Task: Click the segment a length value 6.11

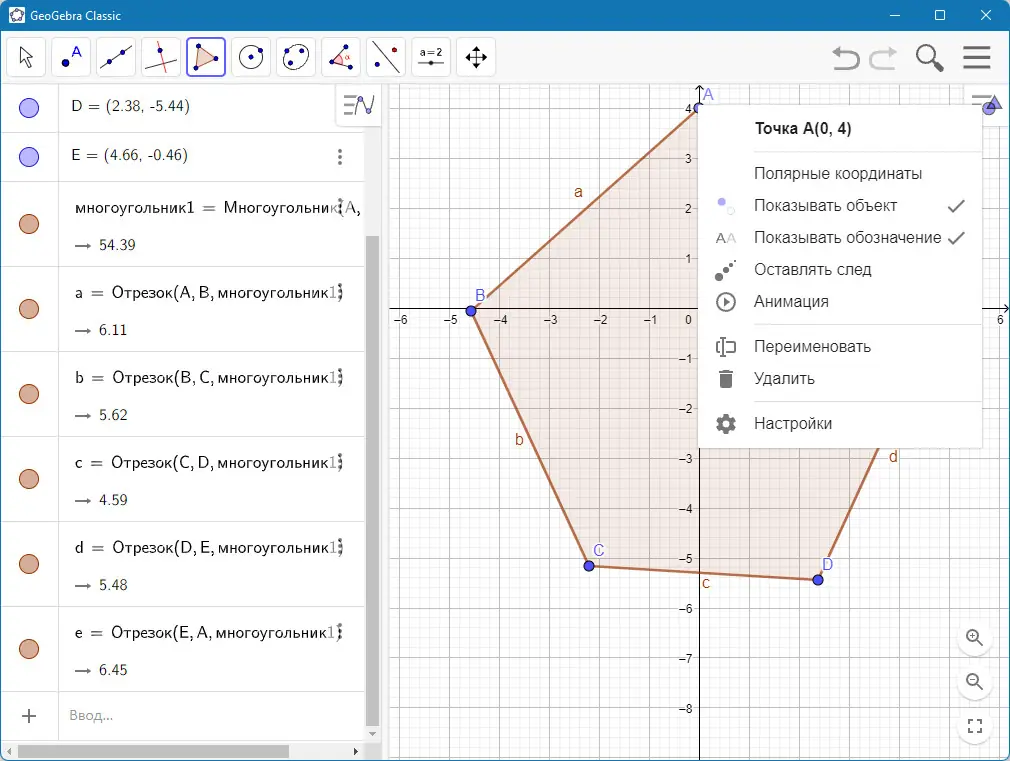Action: coord(113,330)
